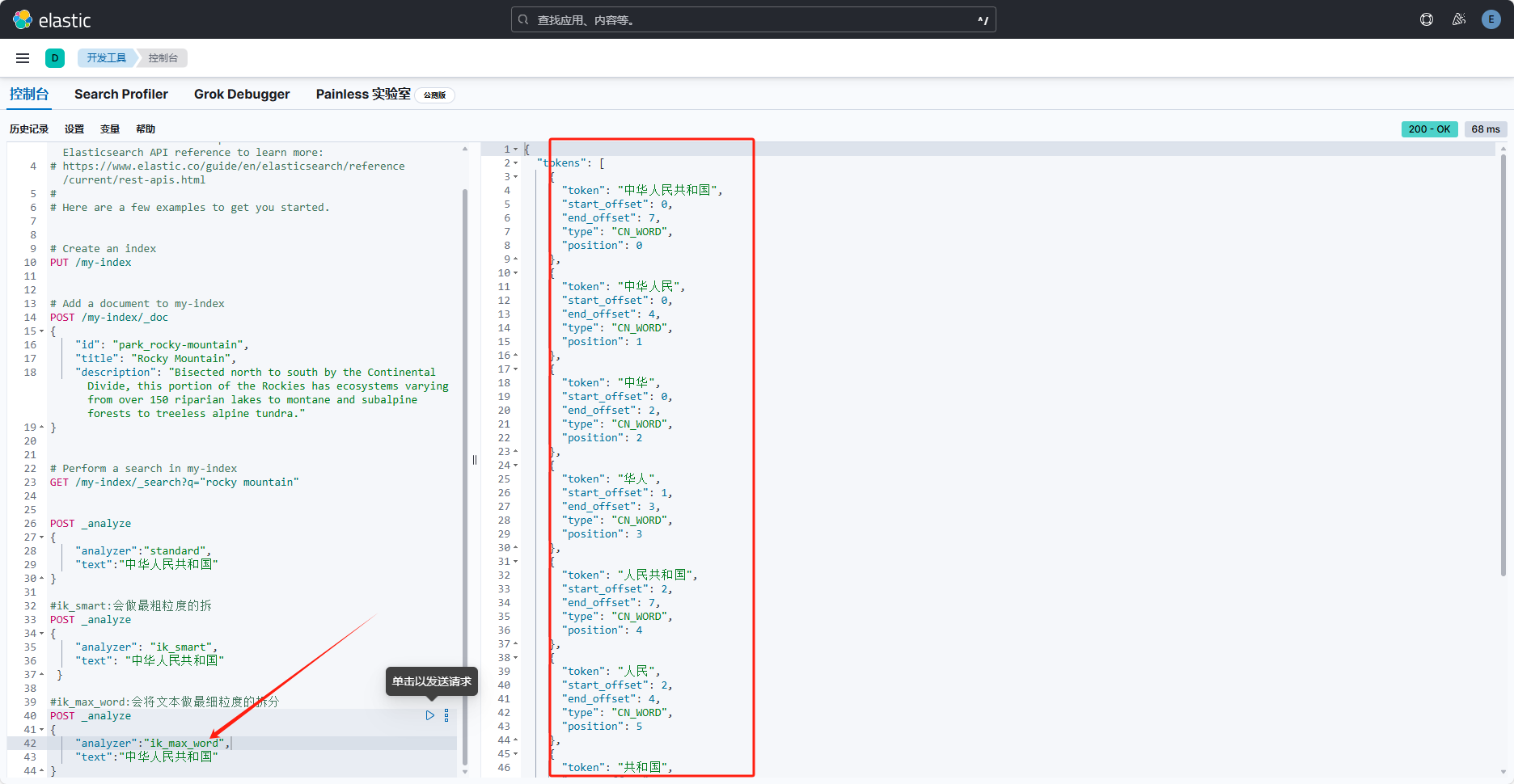
Task: Click output token "华人" line
Action: coord(611,479)
